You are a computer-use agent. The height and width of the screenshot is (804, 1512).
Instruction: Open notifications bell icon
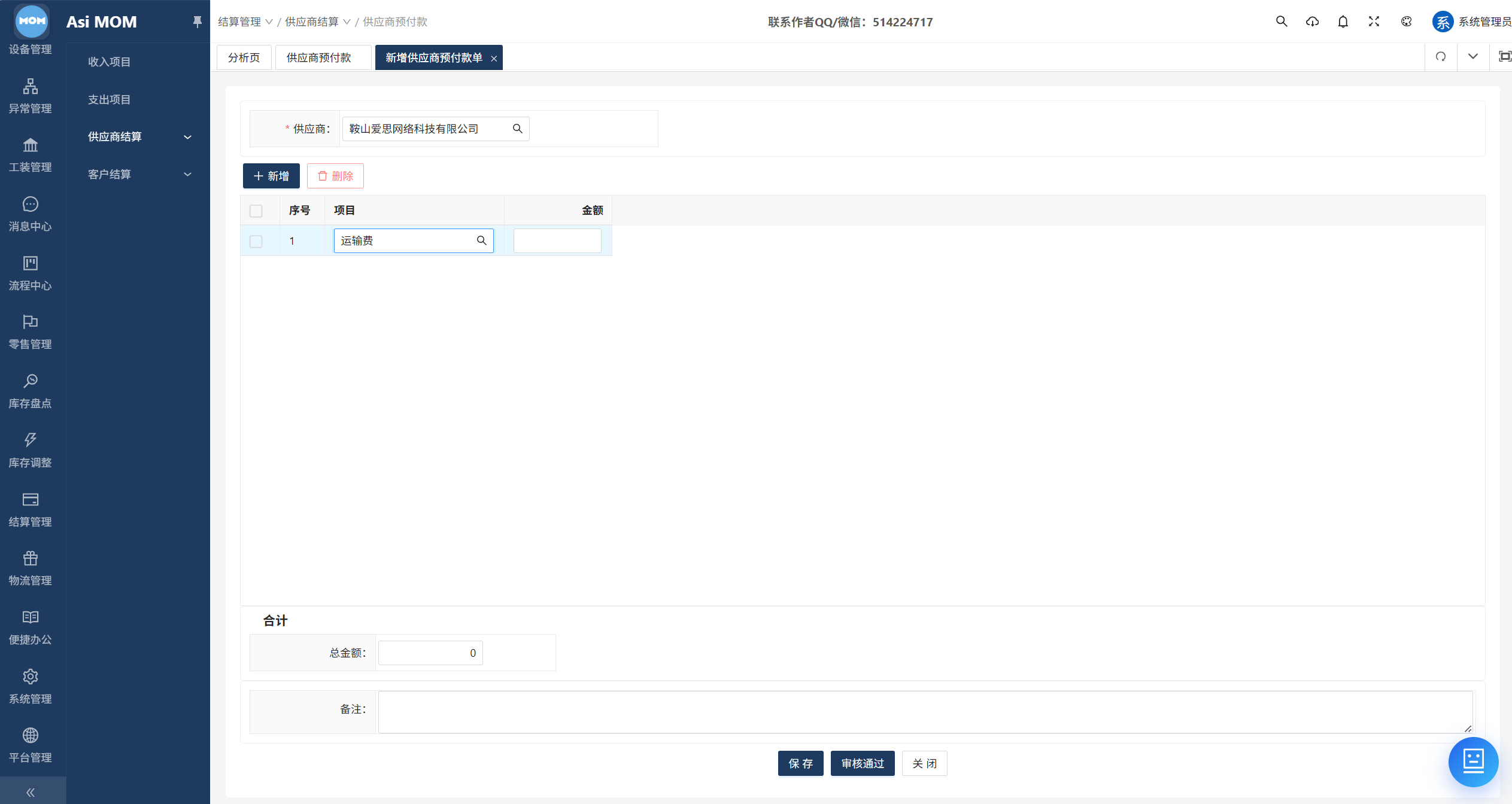1343,22
